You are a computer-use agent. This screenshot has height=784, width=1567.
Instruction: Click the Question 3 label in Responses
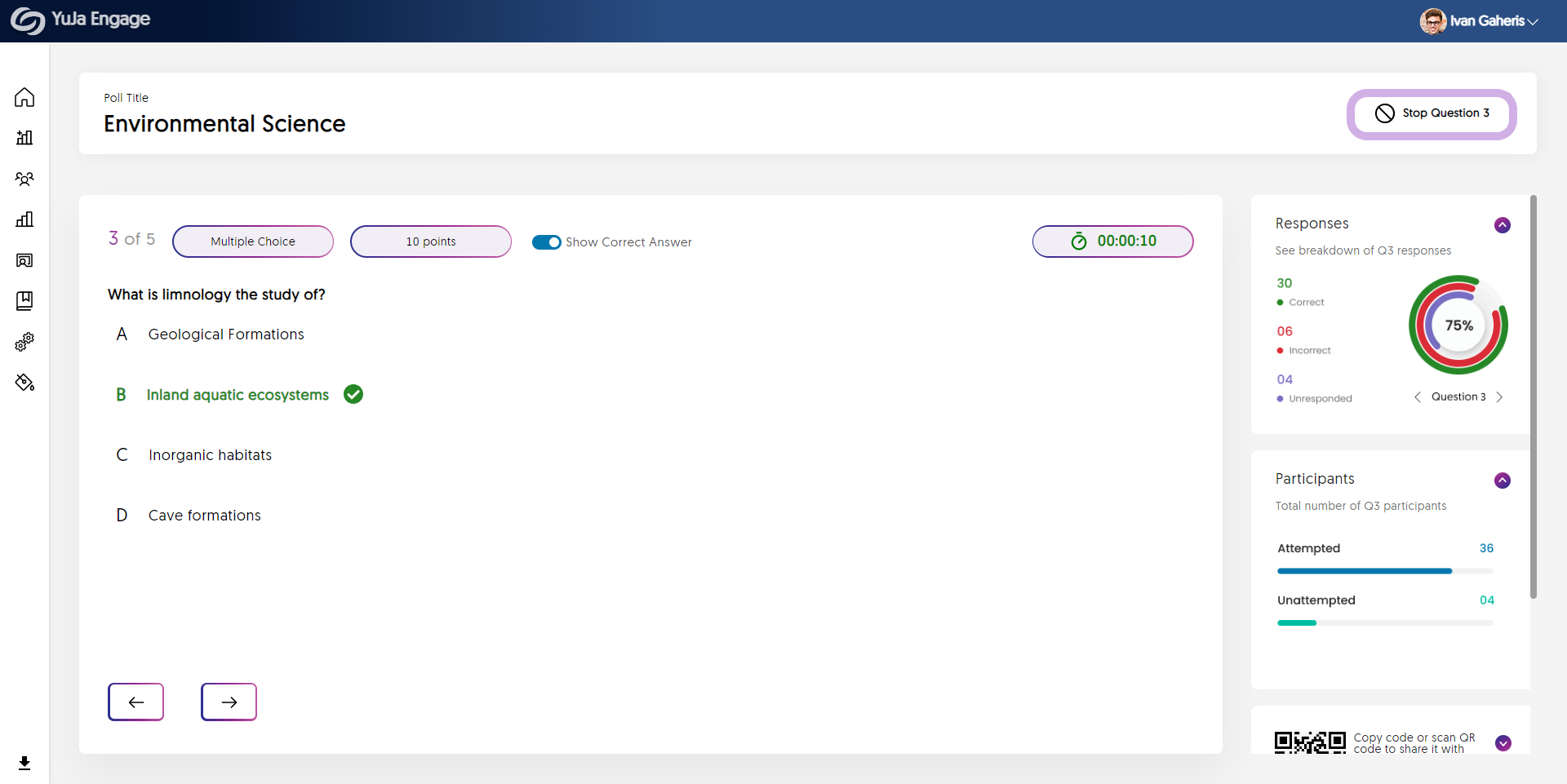pos(1458,397)
